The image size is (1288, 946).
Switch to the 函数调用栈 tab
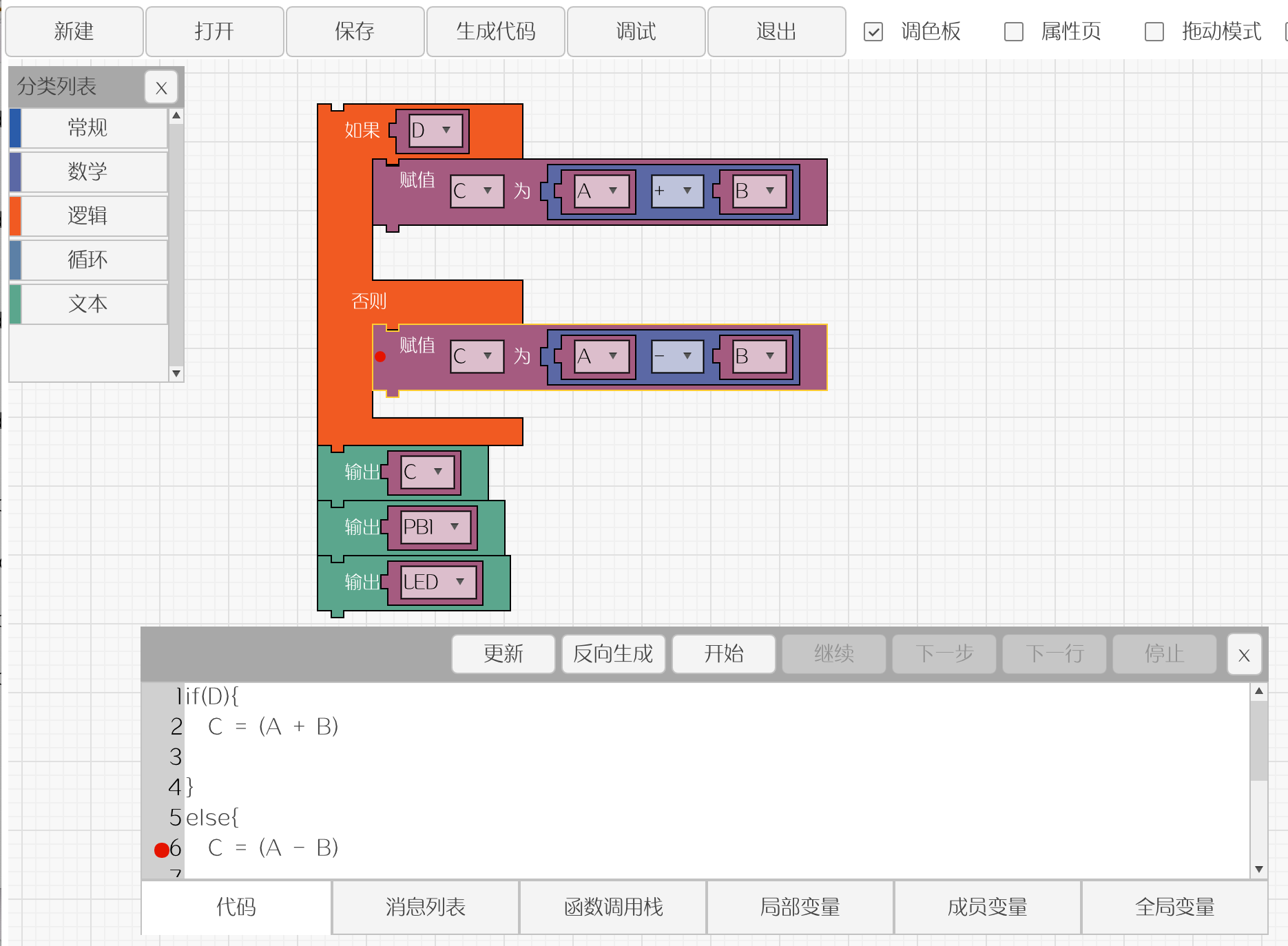tap(613, 907)
